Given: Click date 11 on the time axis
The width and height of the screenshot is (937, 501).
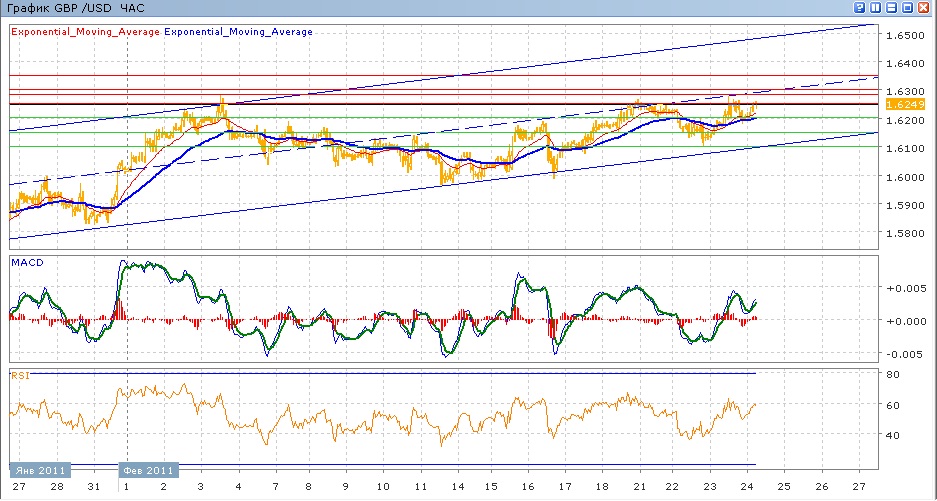Looking at the screenshot, I should click(421, 487).
